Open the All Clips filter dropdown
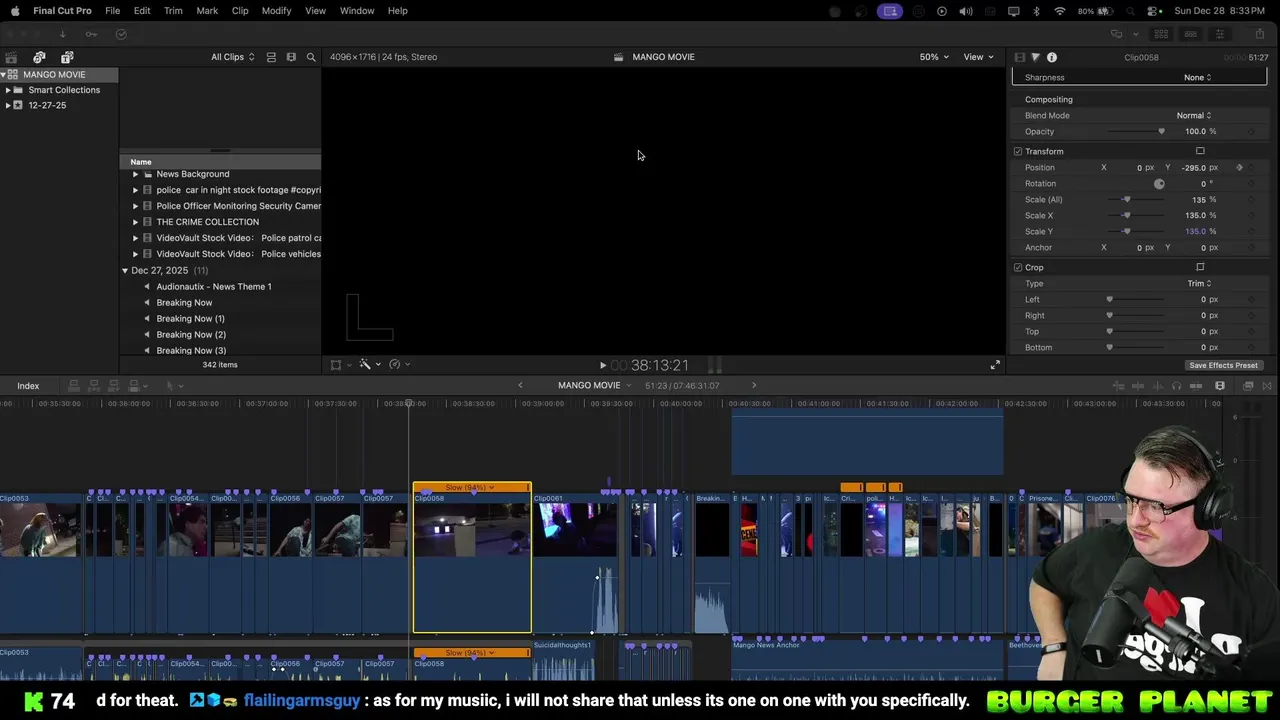Image resolution: width=1280 pixels, height=720 pixels. click(232, 57)
